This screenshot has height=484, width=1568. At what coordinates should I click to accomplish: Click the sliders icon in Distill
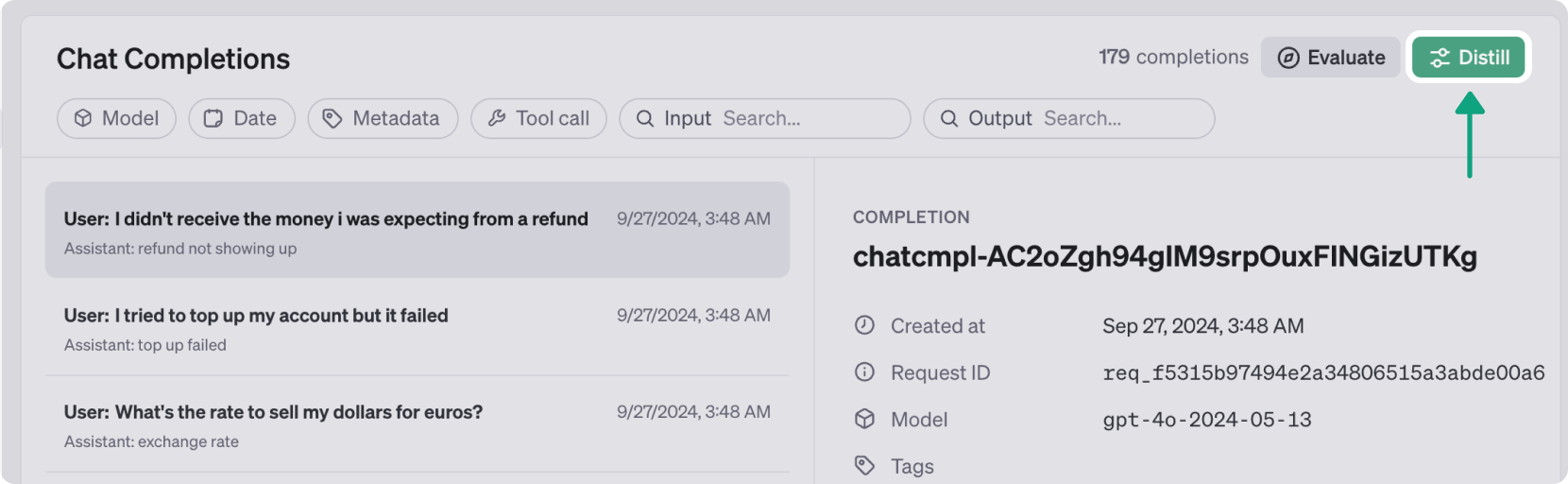pos(1440,58)
